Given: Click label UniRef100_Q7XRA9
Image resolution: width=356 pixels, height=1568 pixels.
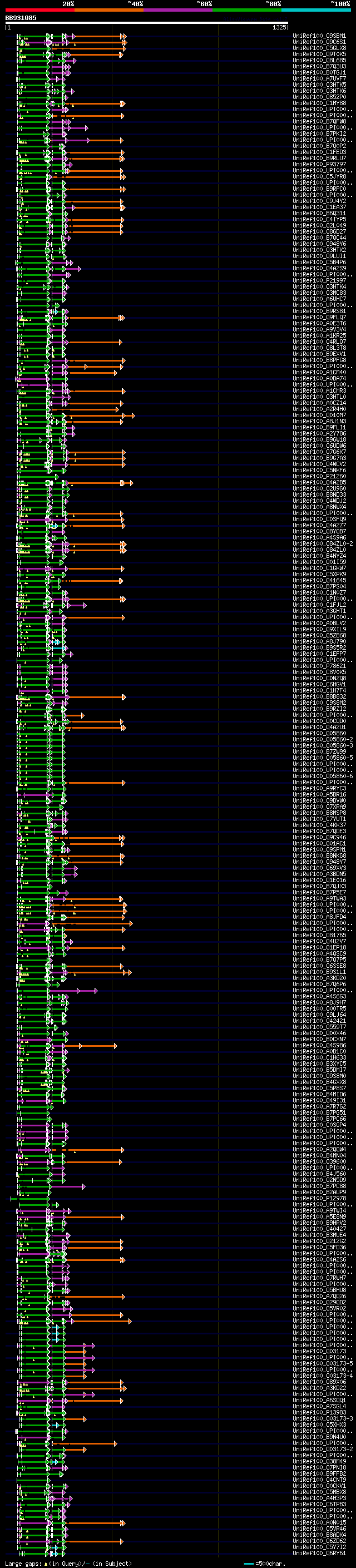Looking at the screenshot, I should pyautogui.click(x=319, y=807).
